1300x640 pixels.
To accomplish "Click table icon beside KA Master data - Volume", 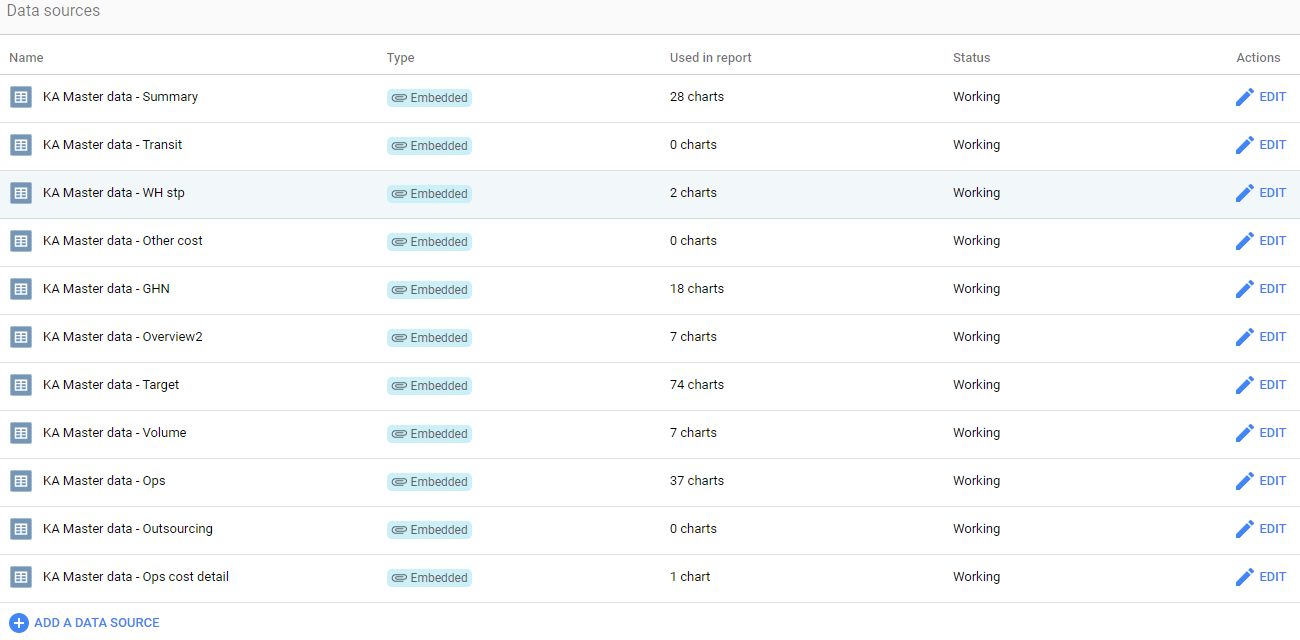I will (21, 433).
